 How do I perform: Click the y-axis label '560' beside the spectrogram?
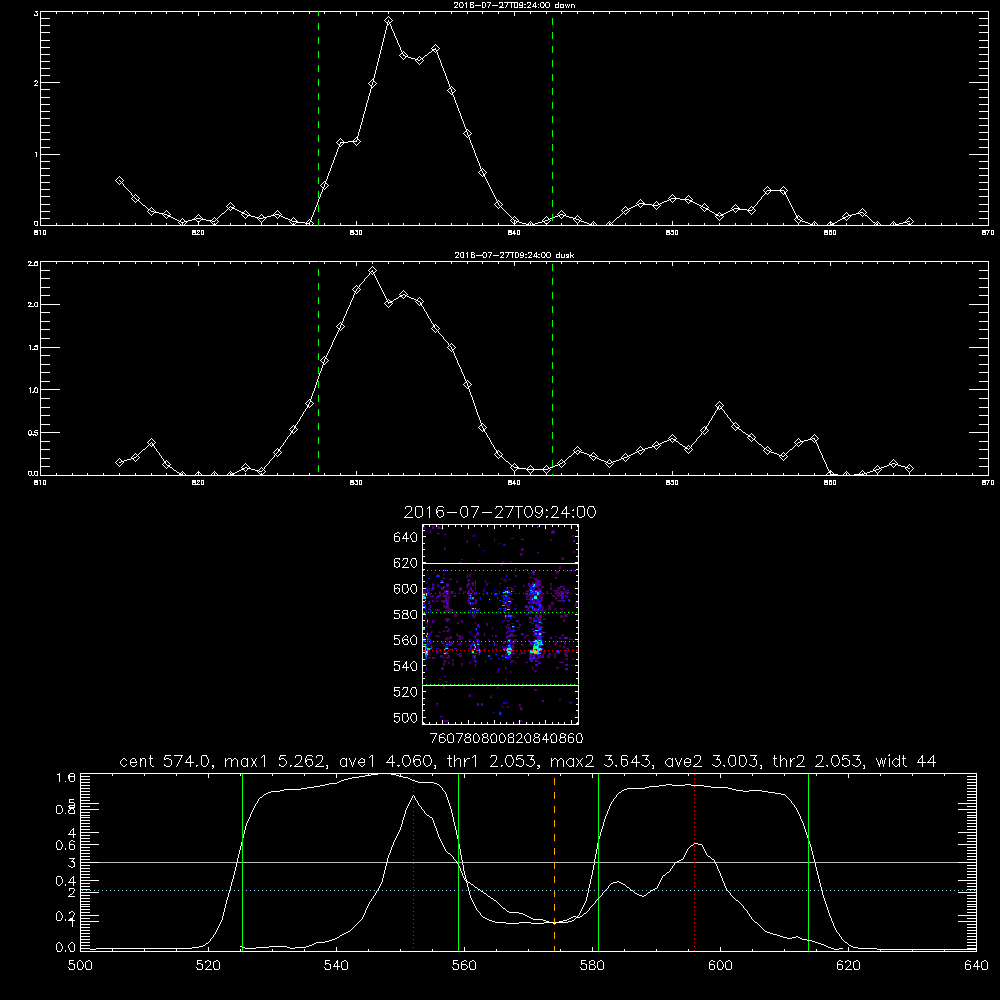coord(406,640)
